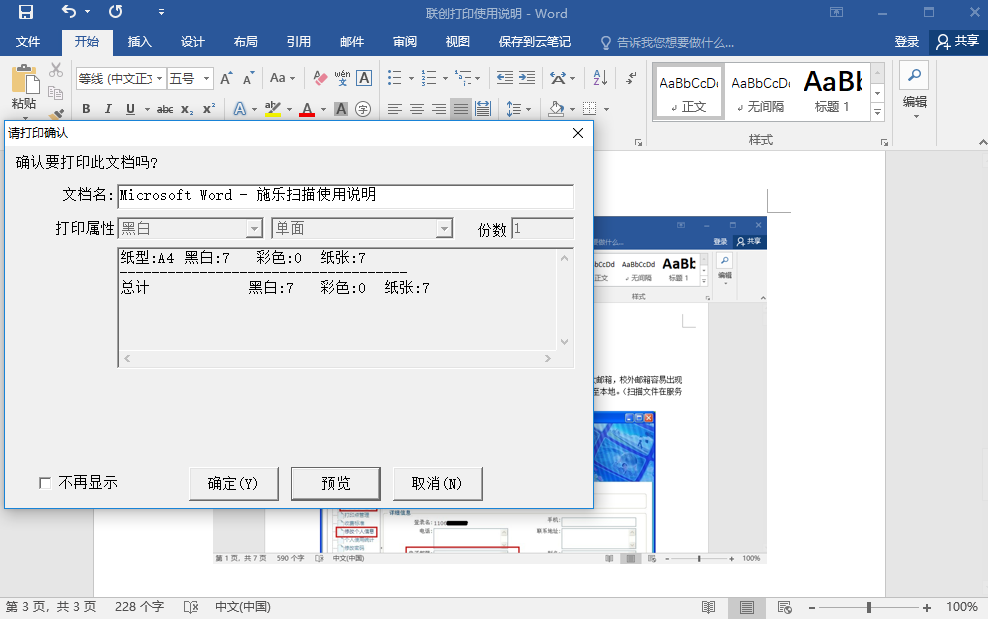Image resolution: width=988 pixels, height=619 pixels.
Task: Click the Save icon in the title bar
Action: point(26,13)
